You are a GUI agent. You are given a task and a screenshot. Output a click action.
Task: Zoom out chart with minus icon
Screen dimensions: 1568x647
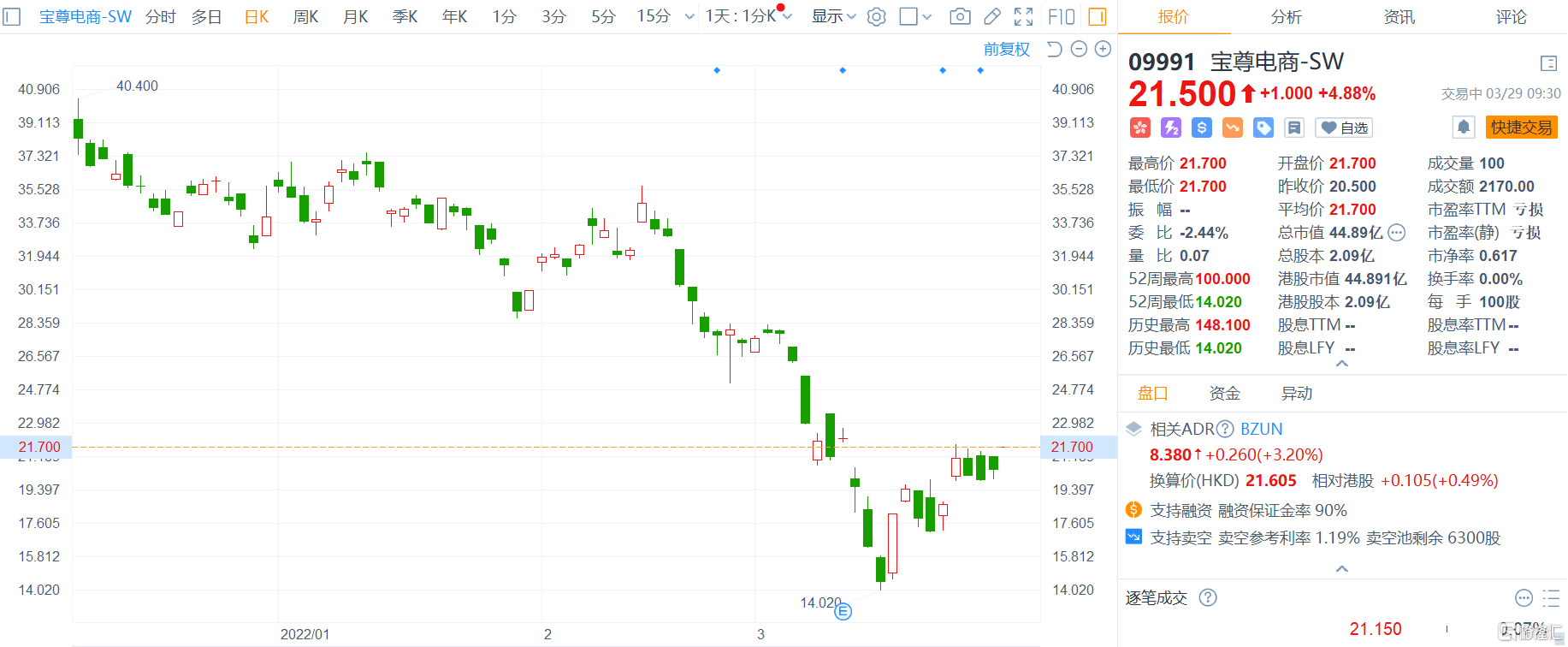[x=1079, y=49]
